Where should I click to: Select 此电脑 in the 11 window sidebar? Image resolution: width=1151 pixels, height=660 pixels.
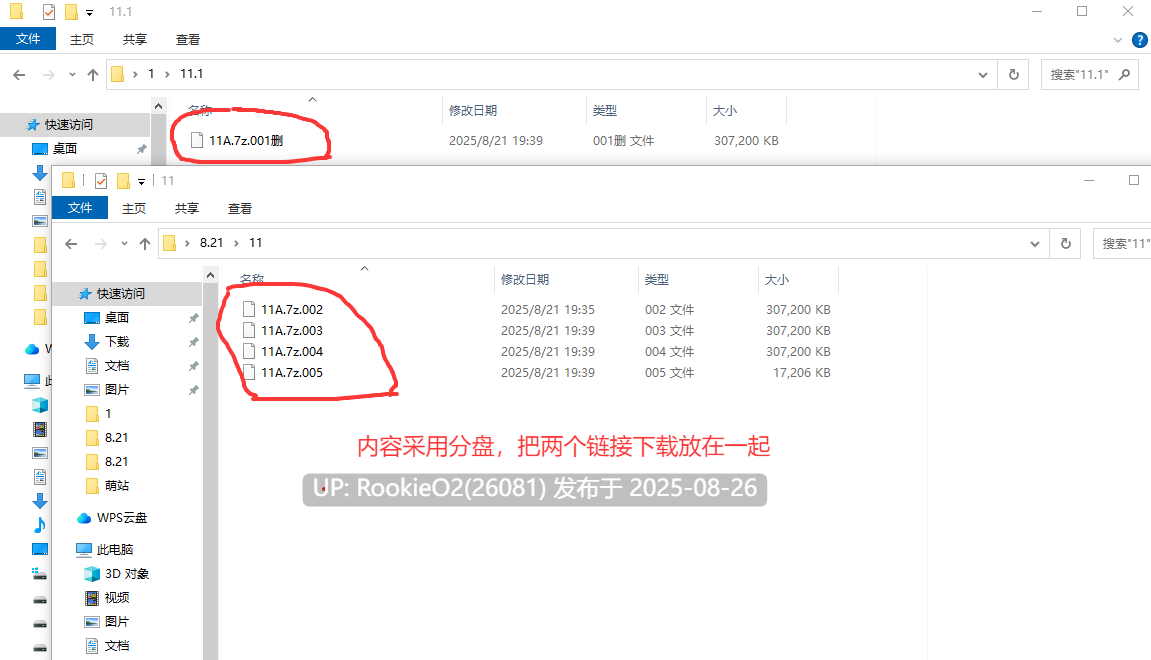tap(115, 549)
